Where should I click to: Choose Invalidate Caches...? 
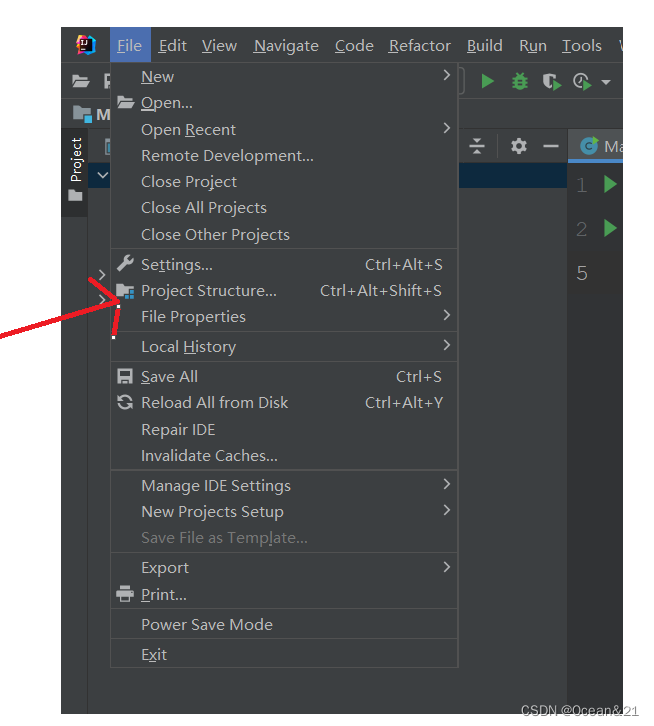284,456
